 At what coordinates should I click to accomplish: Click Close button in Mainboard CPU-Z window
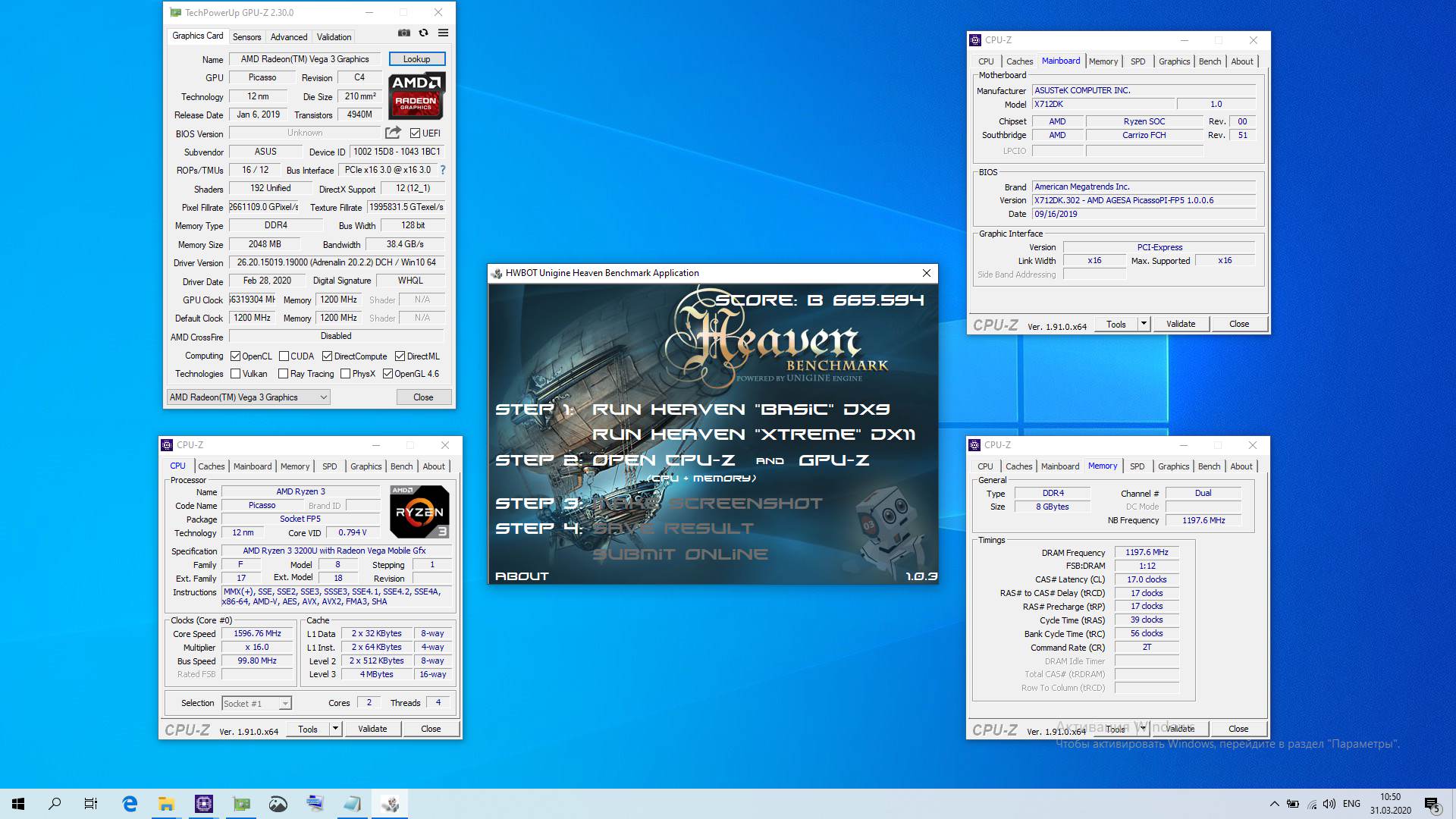click(1239, 324)
